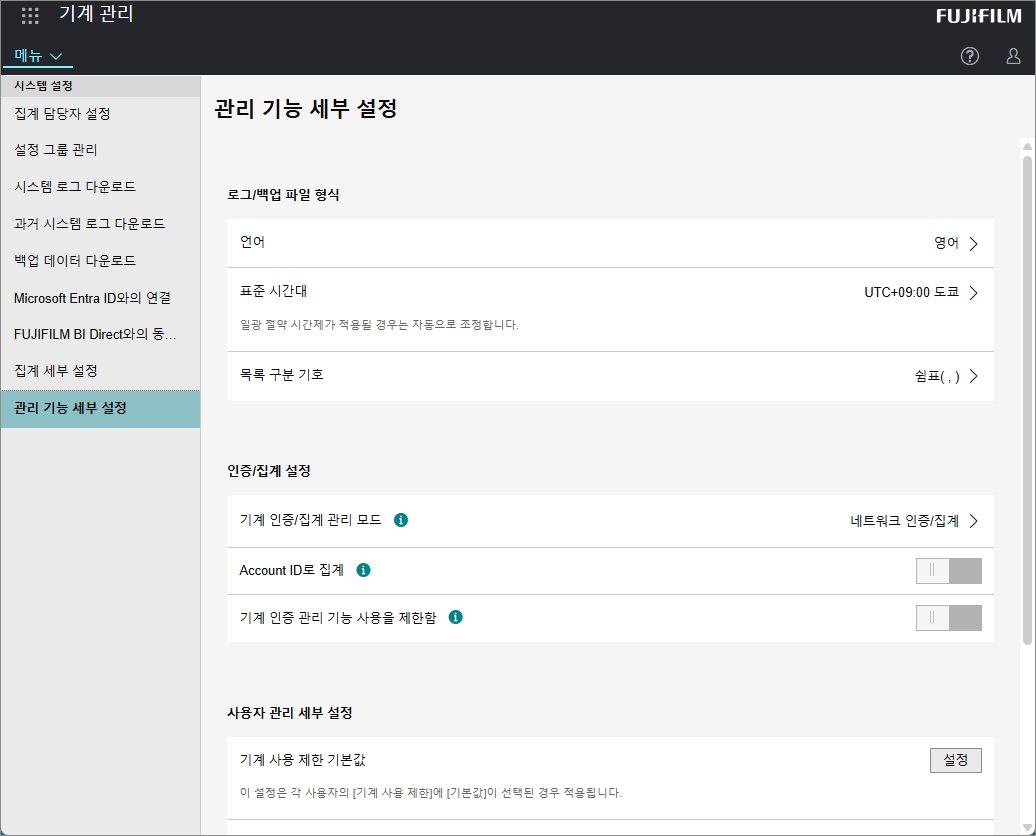This screenshot has width=1036, height=836.
Task: Click the vertical scrollbar thumb
Action: [x=1027, y=400]
